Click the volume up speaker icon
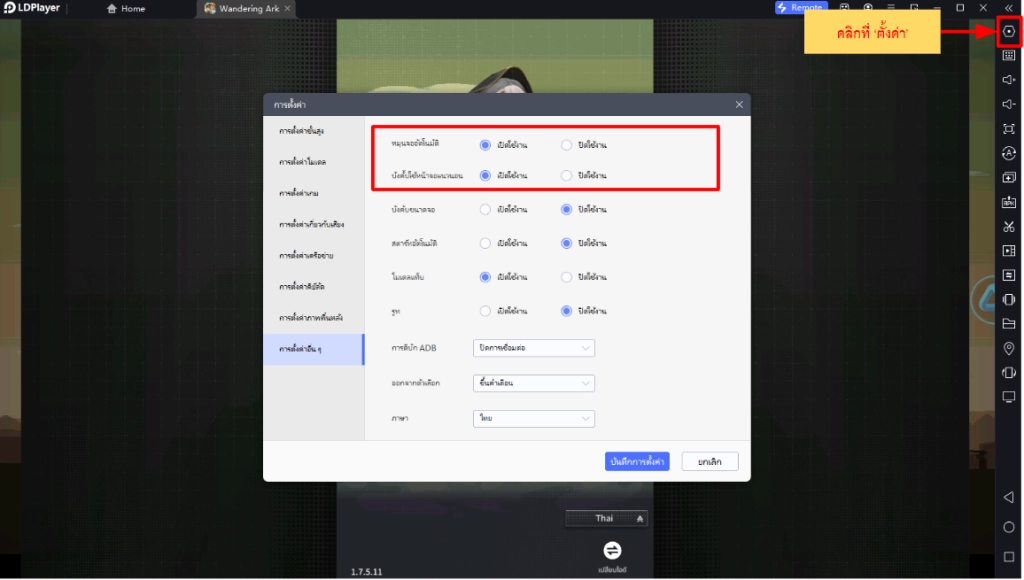 tap(1008, 80)
